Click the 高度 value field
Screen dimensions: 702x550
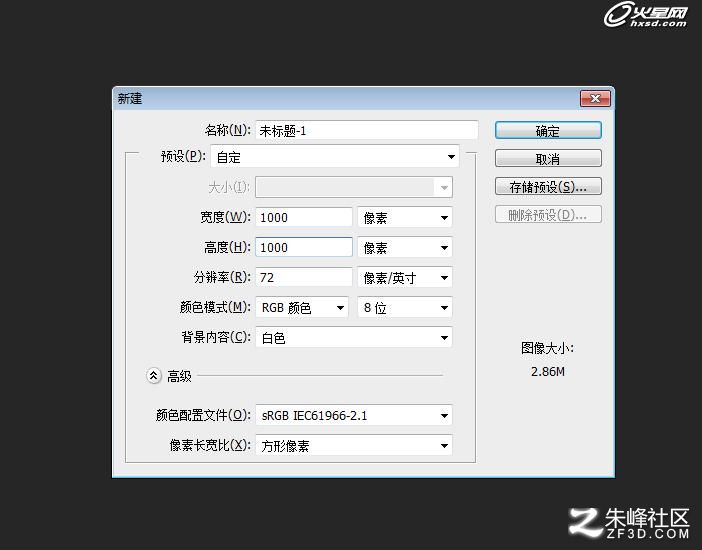304,247
